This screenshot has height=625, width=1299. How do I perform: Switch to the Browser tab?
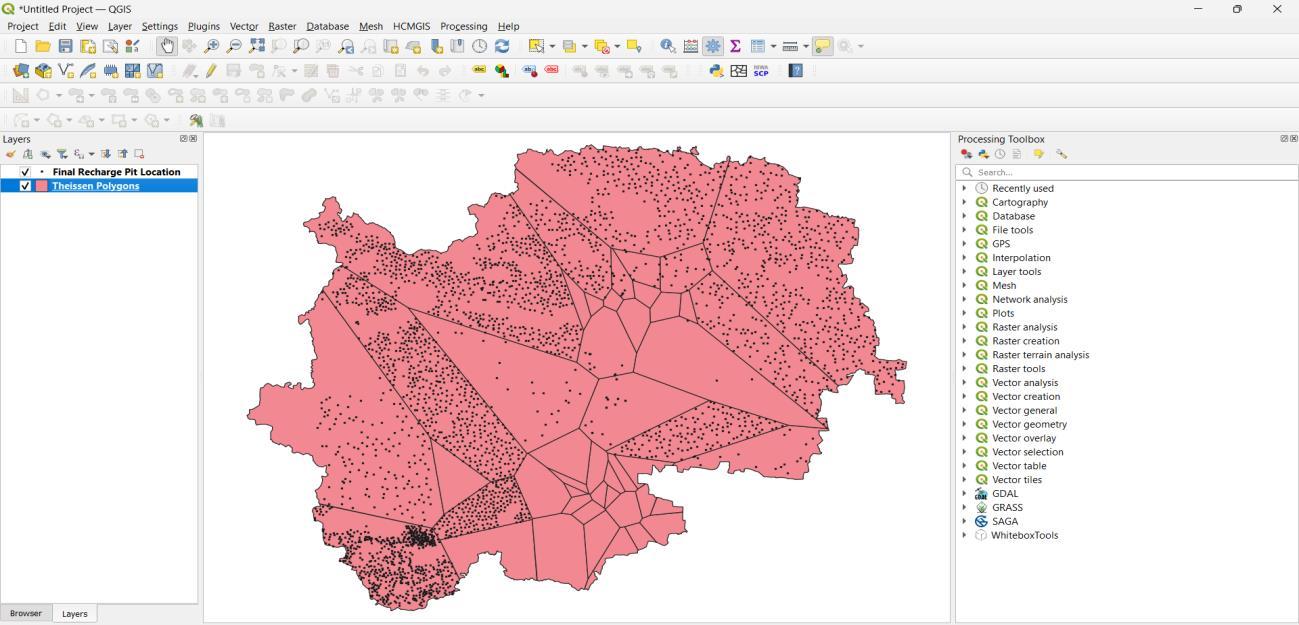(26, 613)
